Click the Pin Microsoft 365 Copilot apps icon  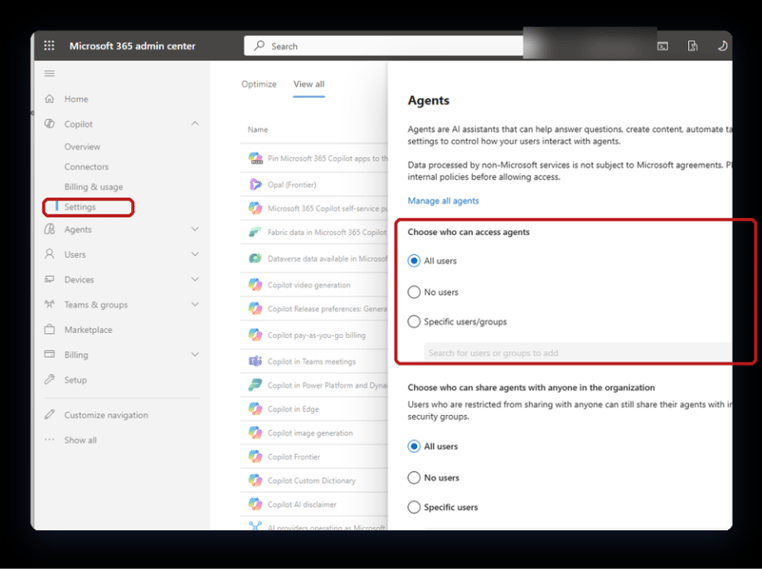click(x=256, y=158)
